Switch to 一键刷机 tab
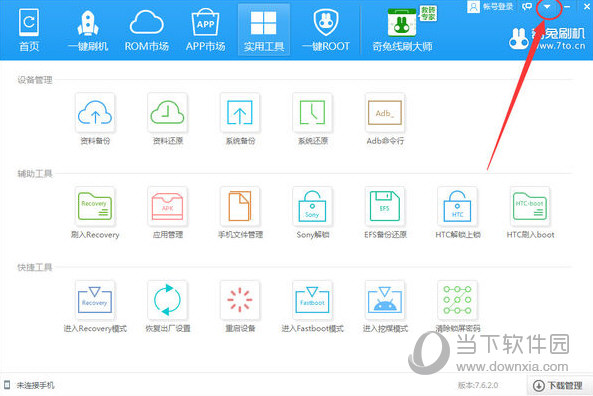Image resolution: width=593 pixels, height=396 pixels. [x=88, y=30]
